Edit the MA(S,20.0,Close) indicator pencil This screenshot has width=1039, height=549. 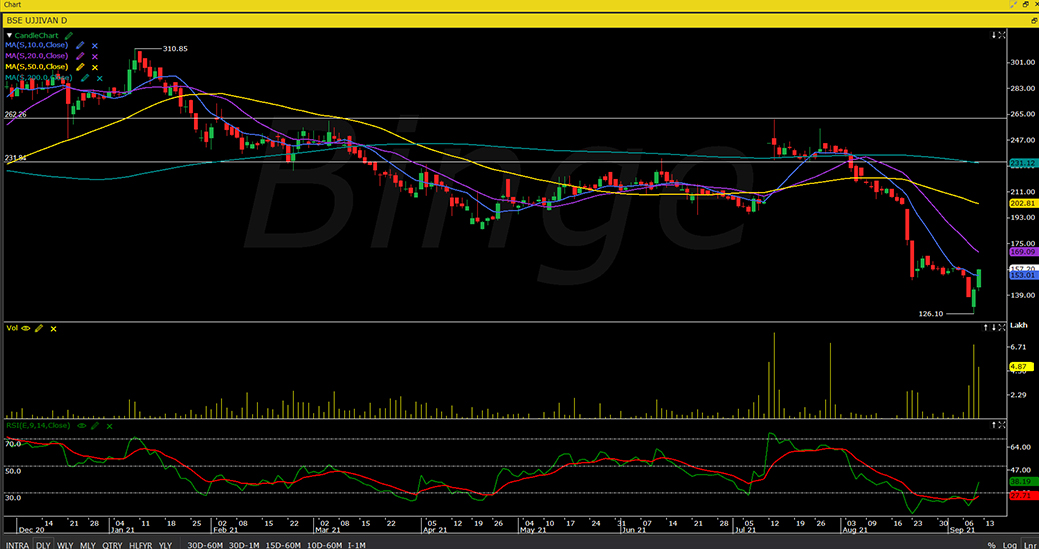pos(80,56)
